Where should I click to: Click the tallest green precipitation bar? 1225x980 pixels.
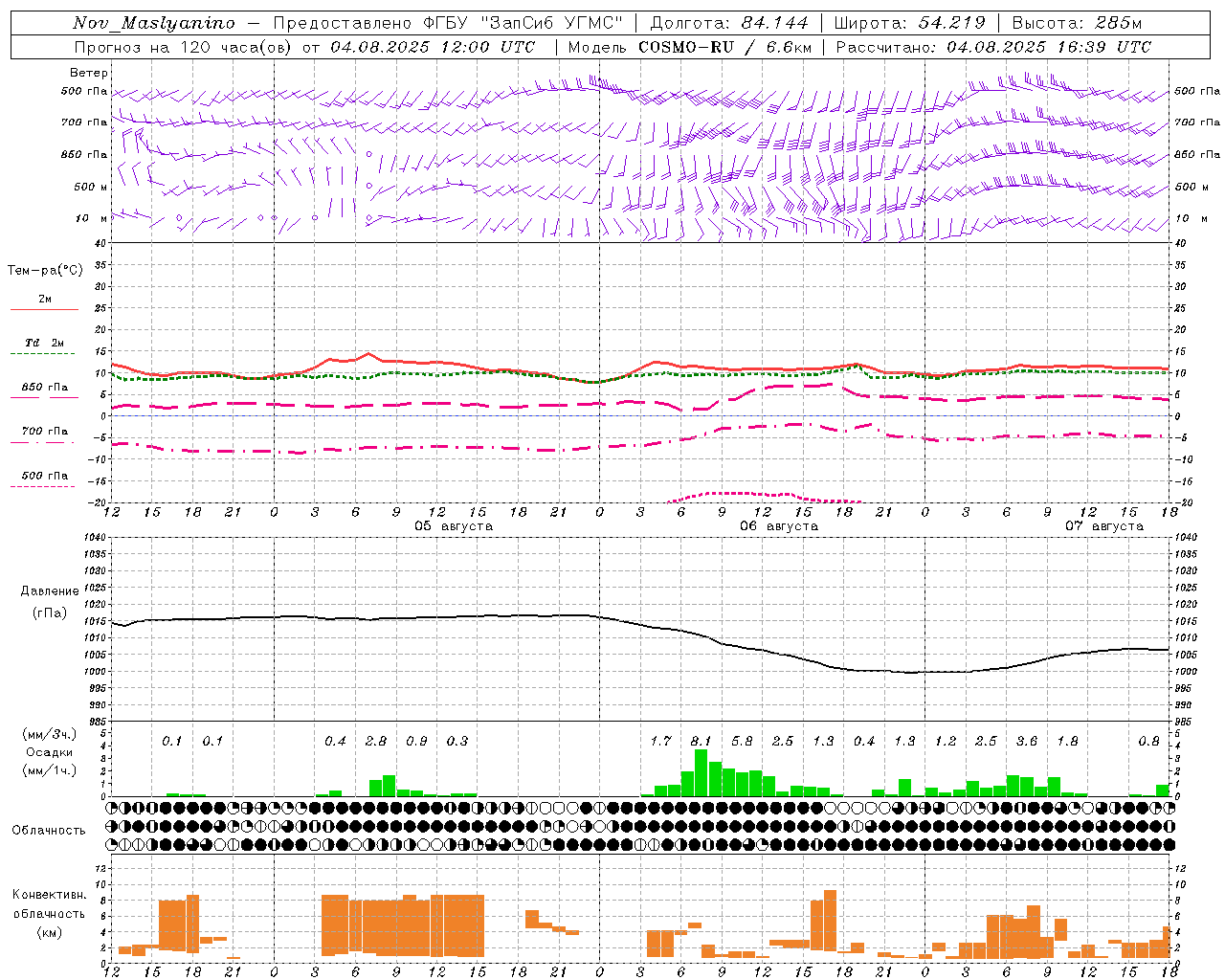coord(701,772)
